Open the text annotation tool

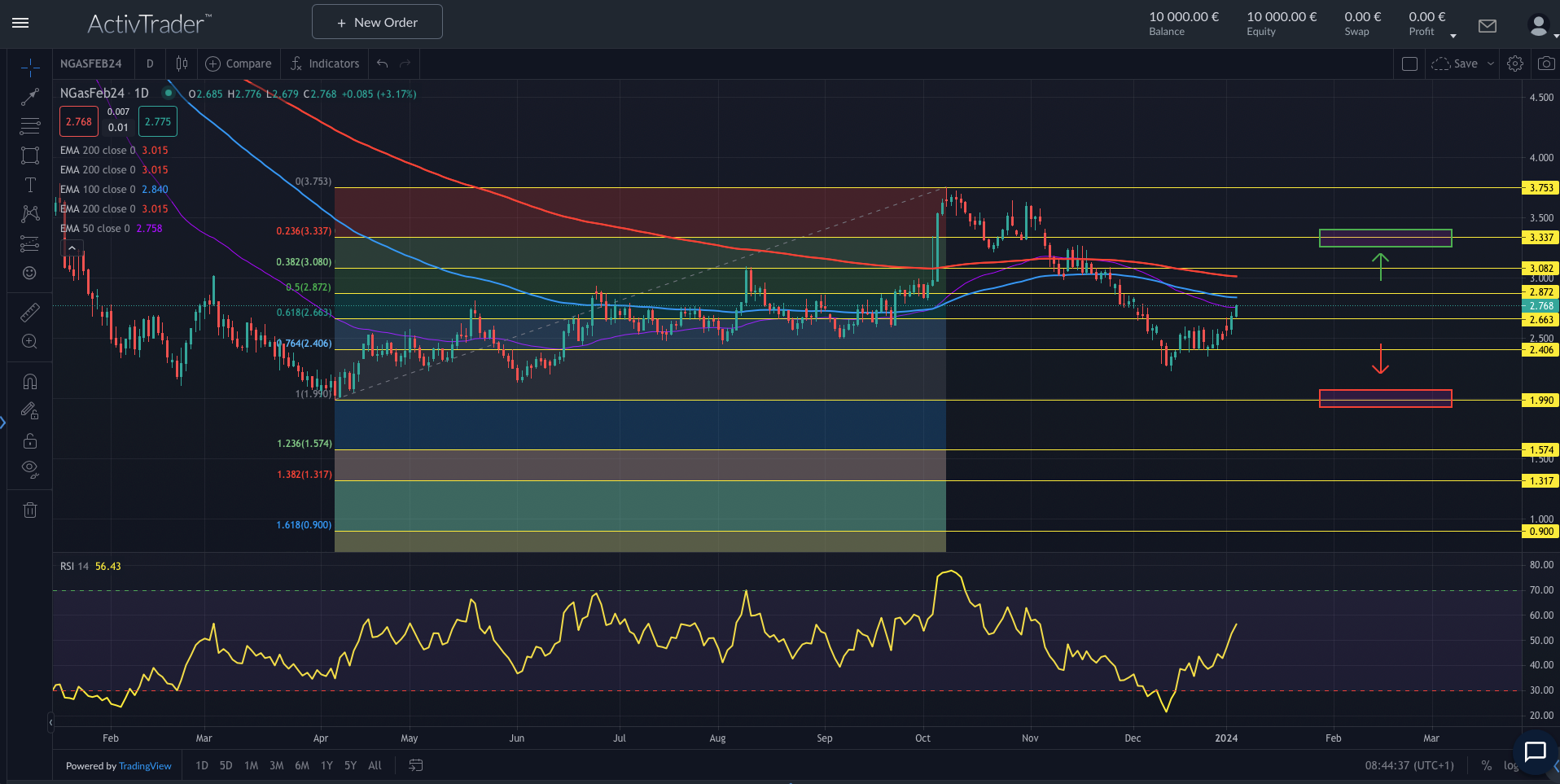pos(30,185)
